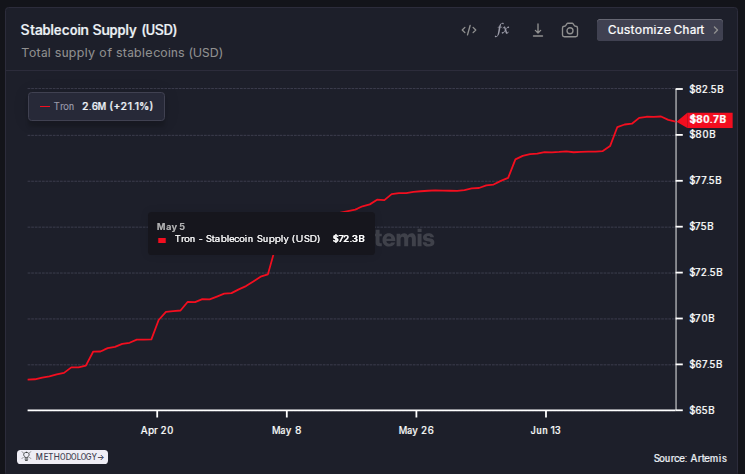This screenshot has width=745, height=474.
Task: Select the $80.7B current value tag
Action: [707, 120]
